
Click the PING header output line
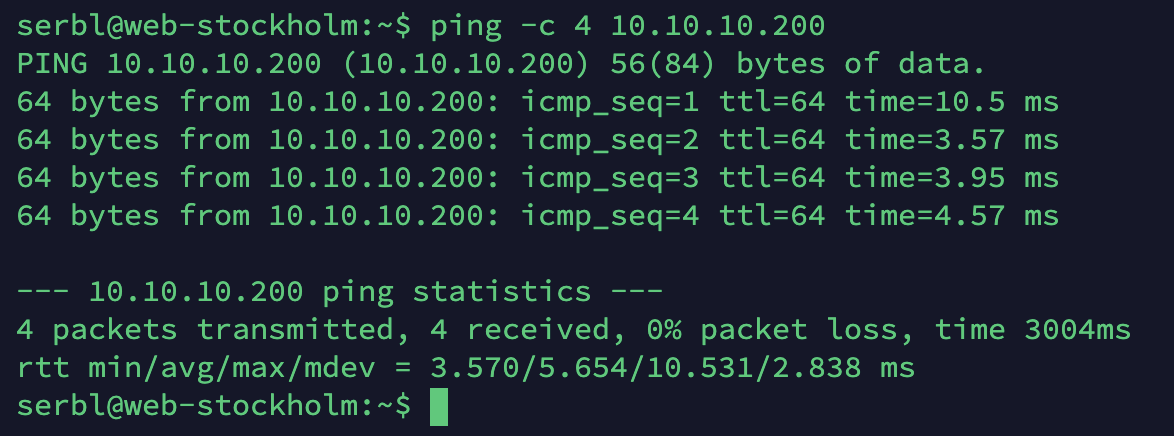click(x=500, y=65)
